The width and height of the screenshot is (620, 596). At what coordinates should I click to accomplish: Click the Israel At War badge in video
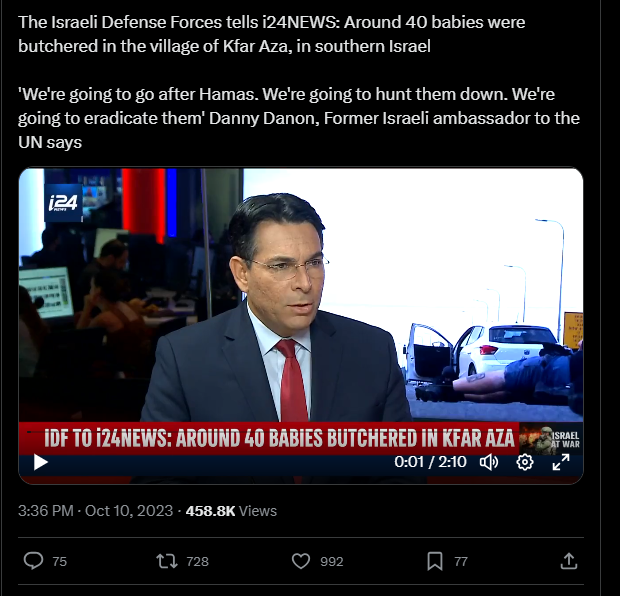pyautogui.click(x=551, y=439)
